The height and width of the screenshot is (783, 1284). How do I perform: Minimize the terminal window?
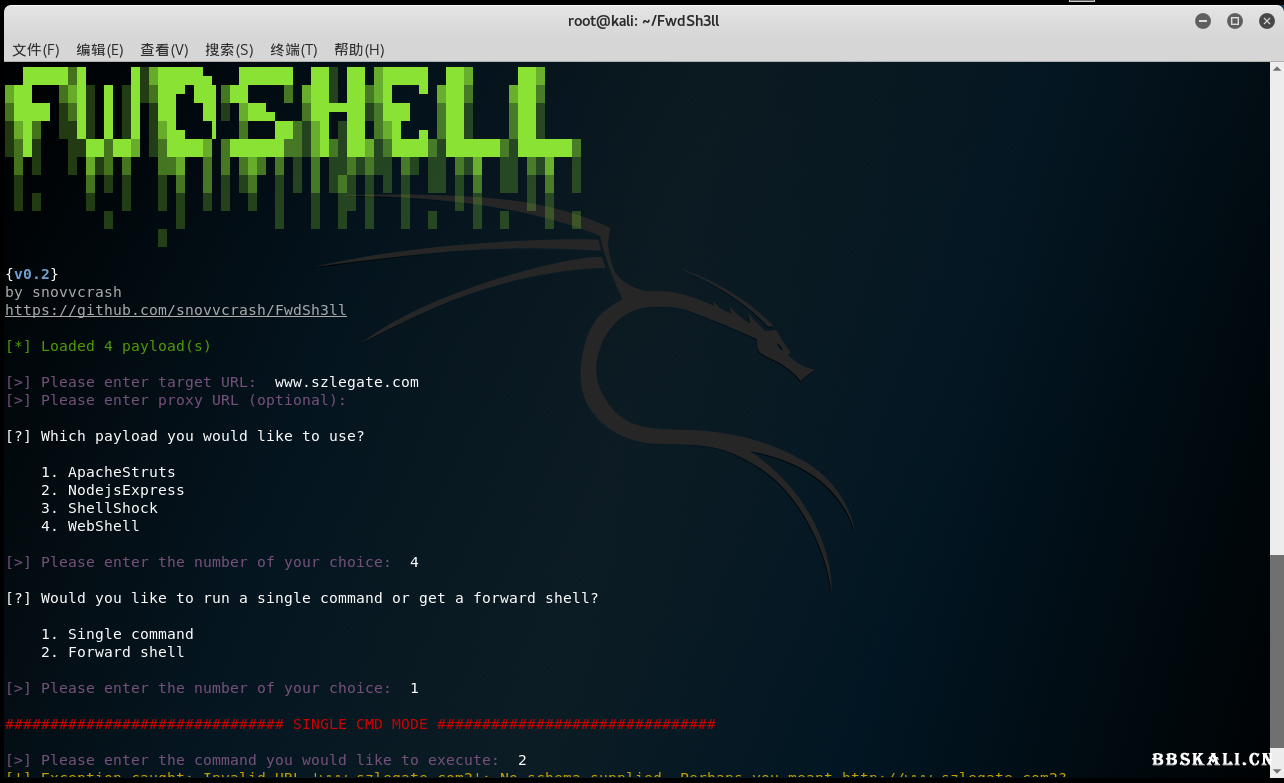[1203, 21]
